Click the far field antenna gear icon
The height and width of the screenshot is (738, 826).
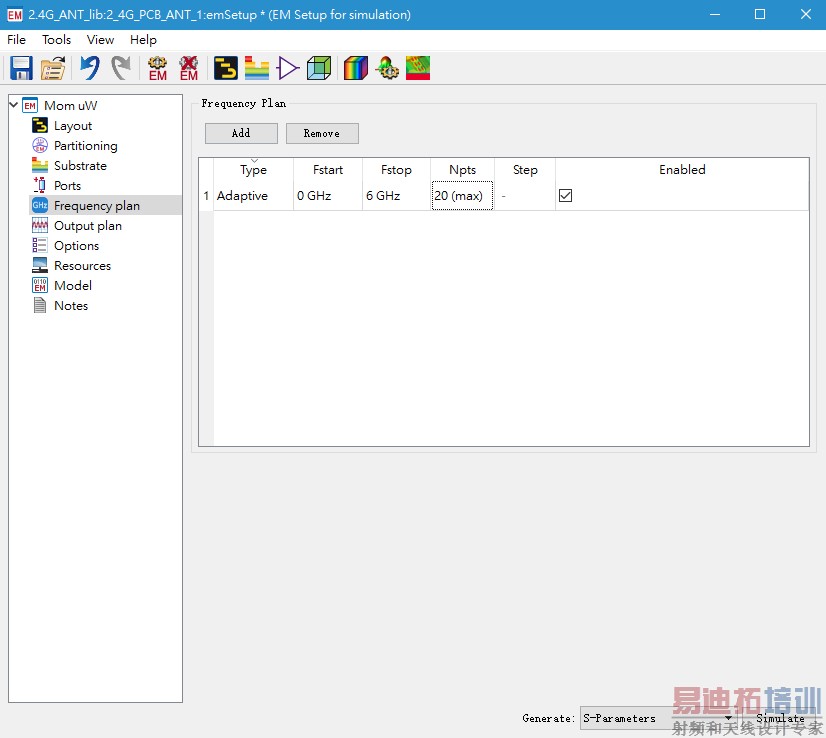[x=387, y=68]
